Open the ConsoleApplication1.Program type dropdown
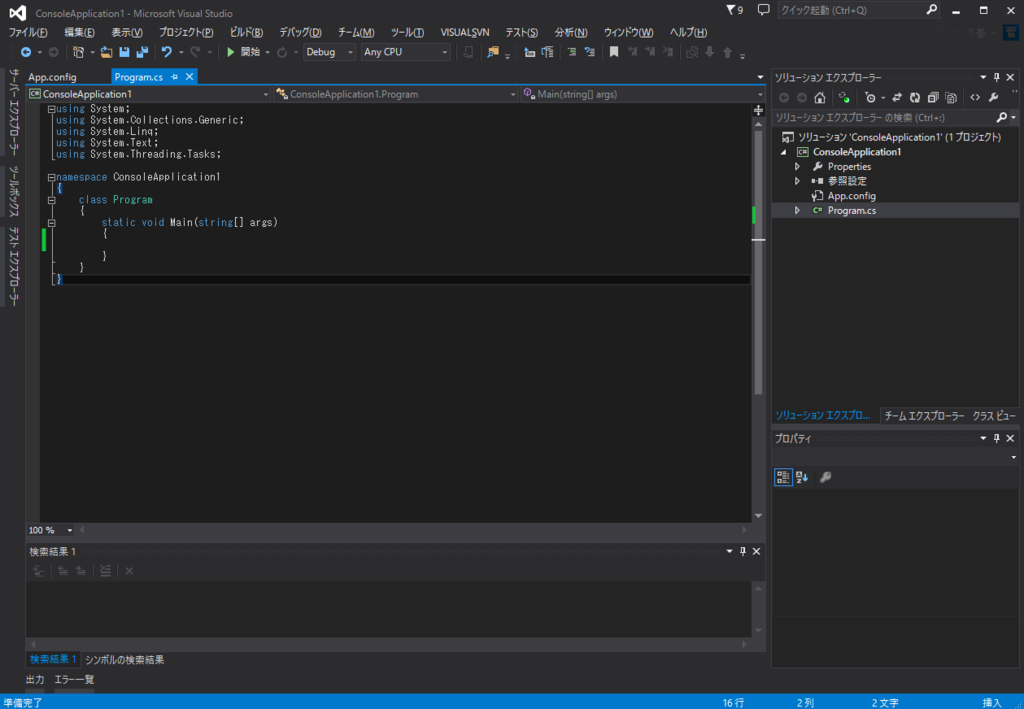1024x709 pixels. click(x=396, y=94)
